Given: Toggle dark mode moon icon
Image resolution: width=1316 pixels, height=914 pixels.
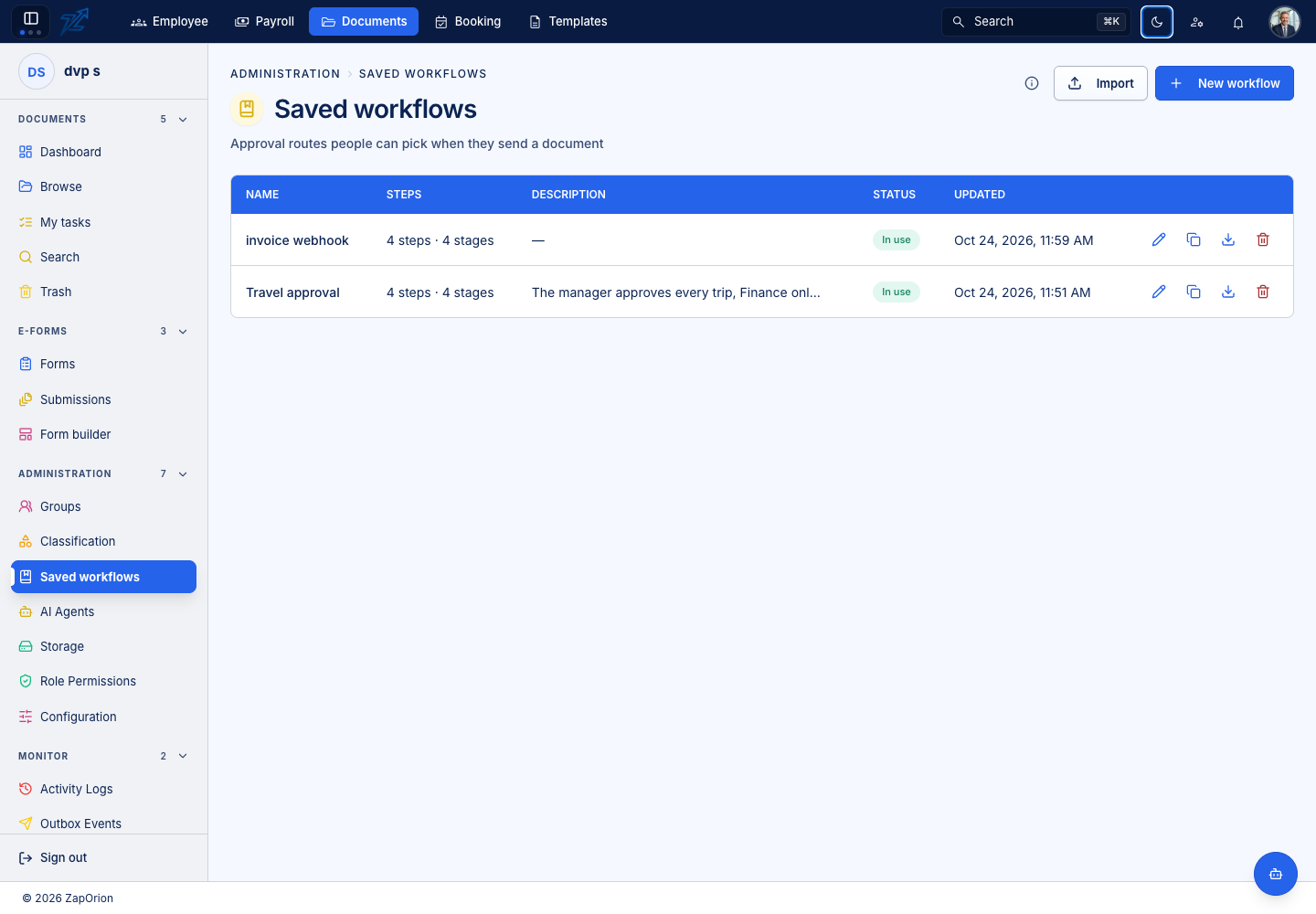Looking at the screenshot, I should pyautogui.click(x=1157, y=21).
